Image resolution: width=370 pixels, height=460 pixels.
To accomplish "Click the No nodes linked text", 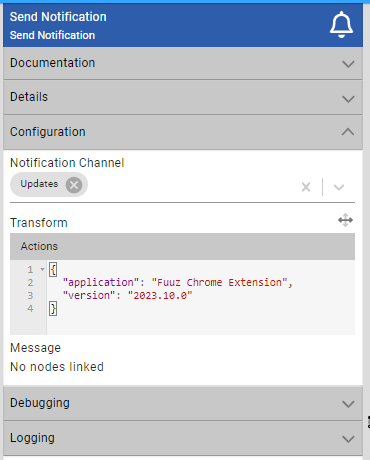I will pyautogui.click(x=57, y=367).
